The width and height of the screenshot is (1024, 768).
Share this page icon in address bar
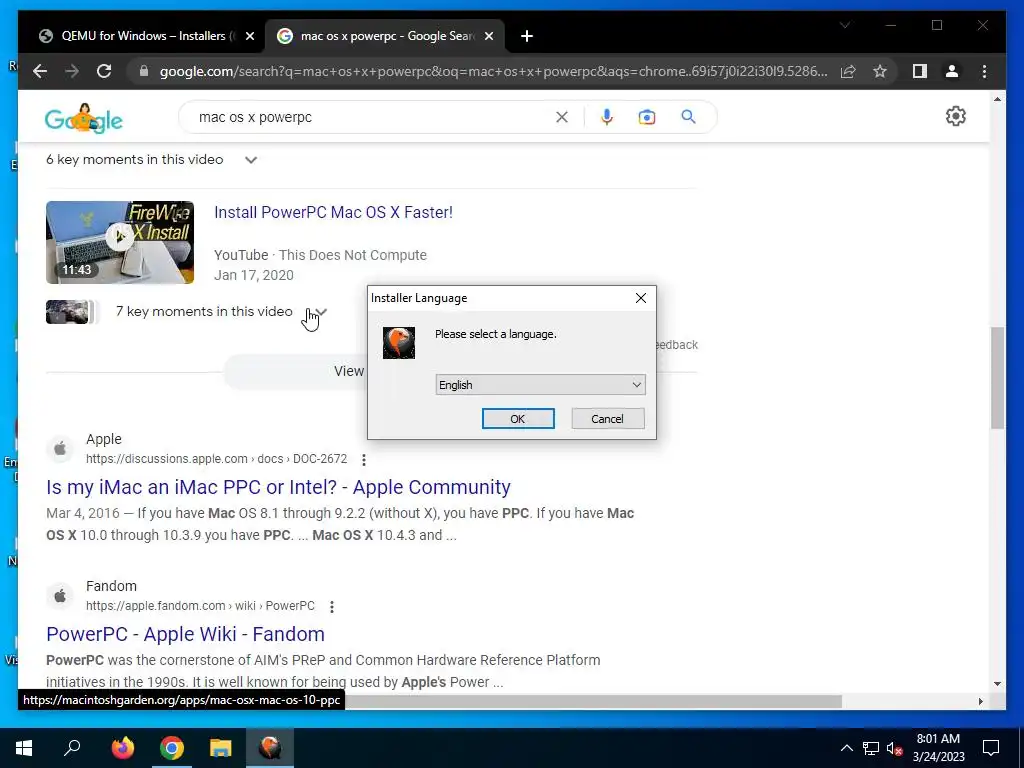(848, 71)
